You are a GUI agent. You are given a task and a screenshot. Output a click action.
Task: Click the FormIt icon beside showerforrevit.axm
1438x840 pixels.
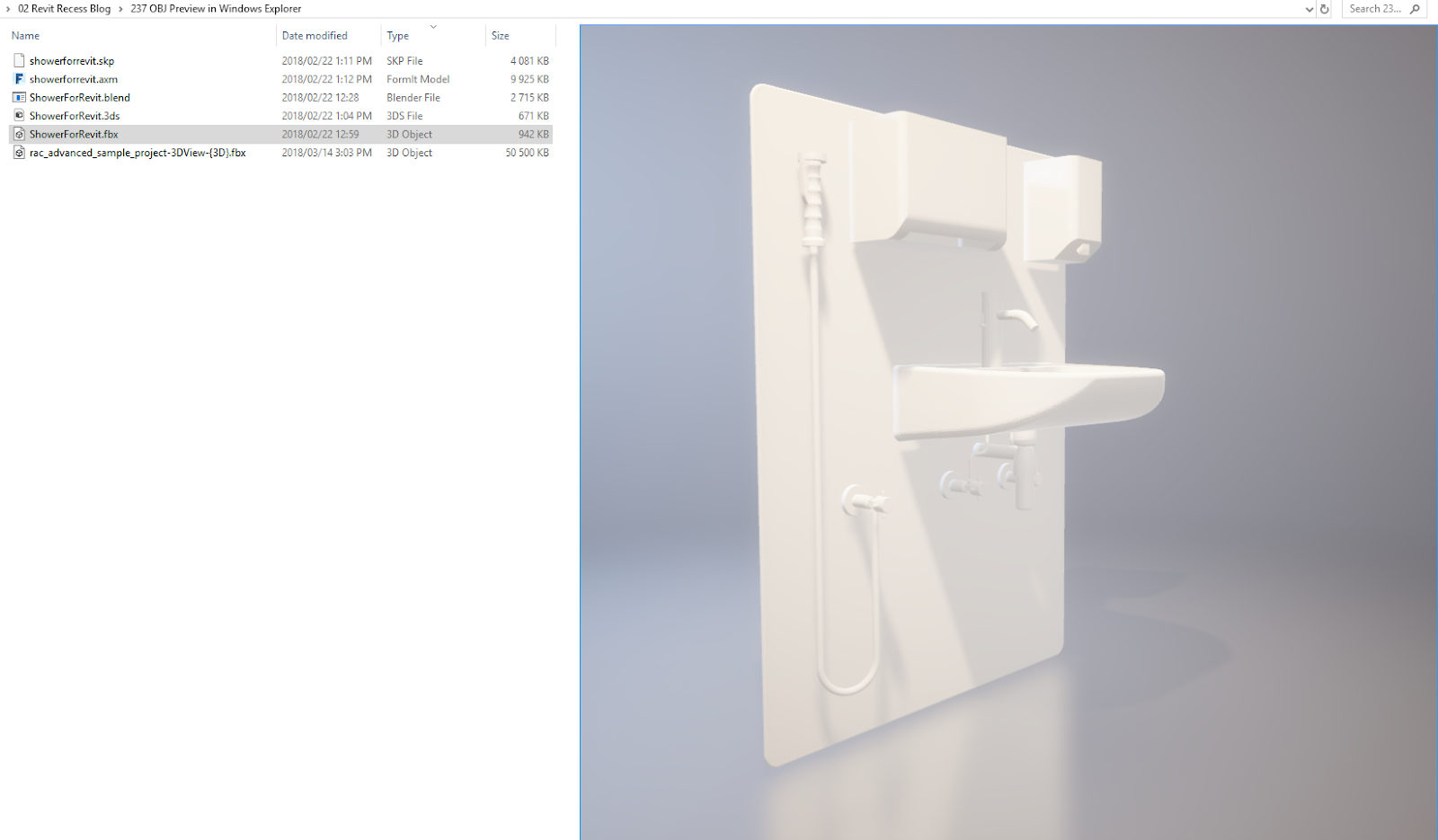click(19, 79)
